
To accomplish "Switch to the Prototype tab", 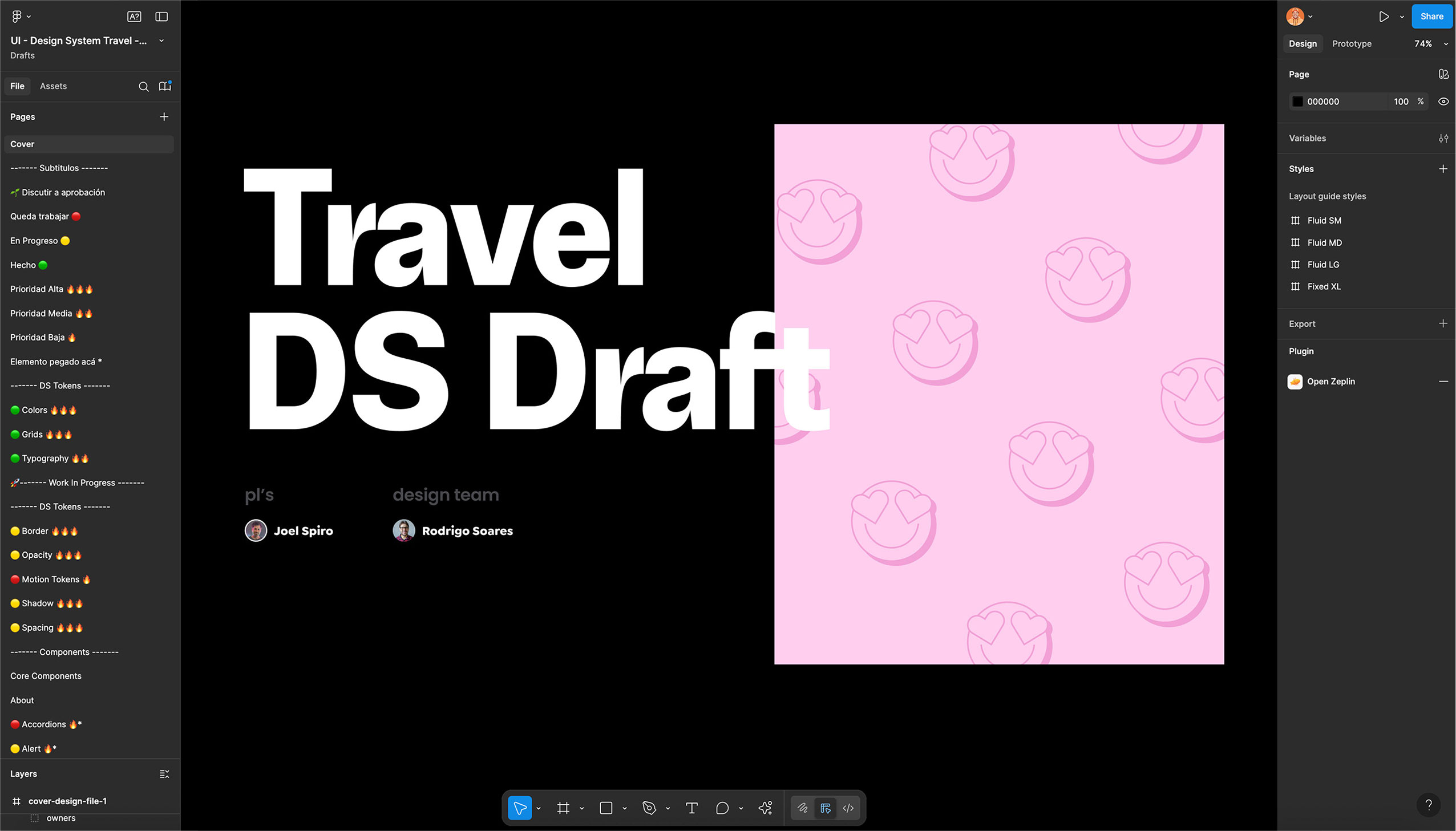I will click(x=1351, y=44).
